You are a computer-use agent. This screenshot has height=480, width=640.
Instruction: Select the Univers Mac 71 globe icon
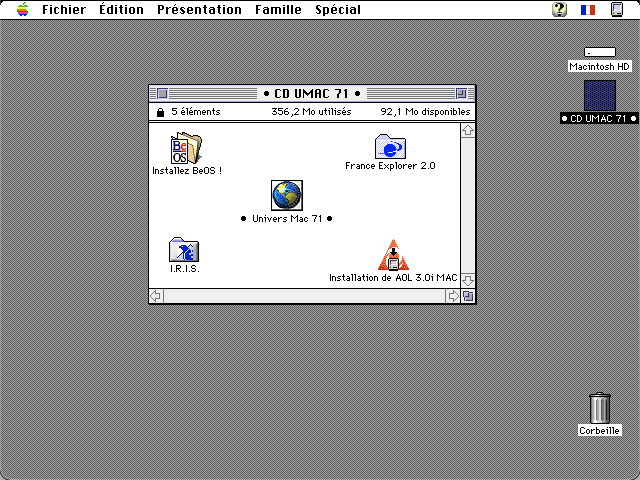[x=287, y=196]
